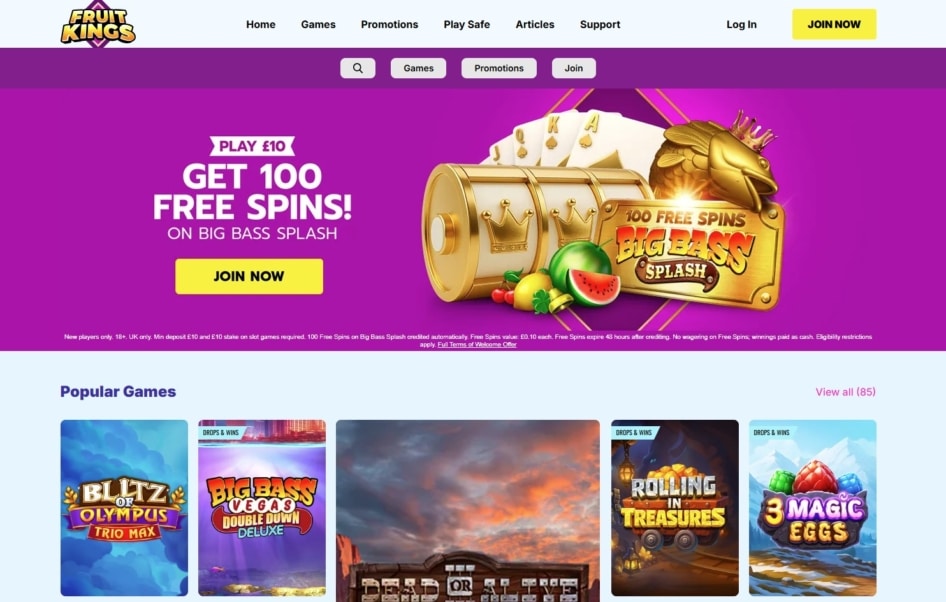Open the 3 Magic Eggs game
Screen dimensions: 946x602
[x=812, y=508]
